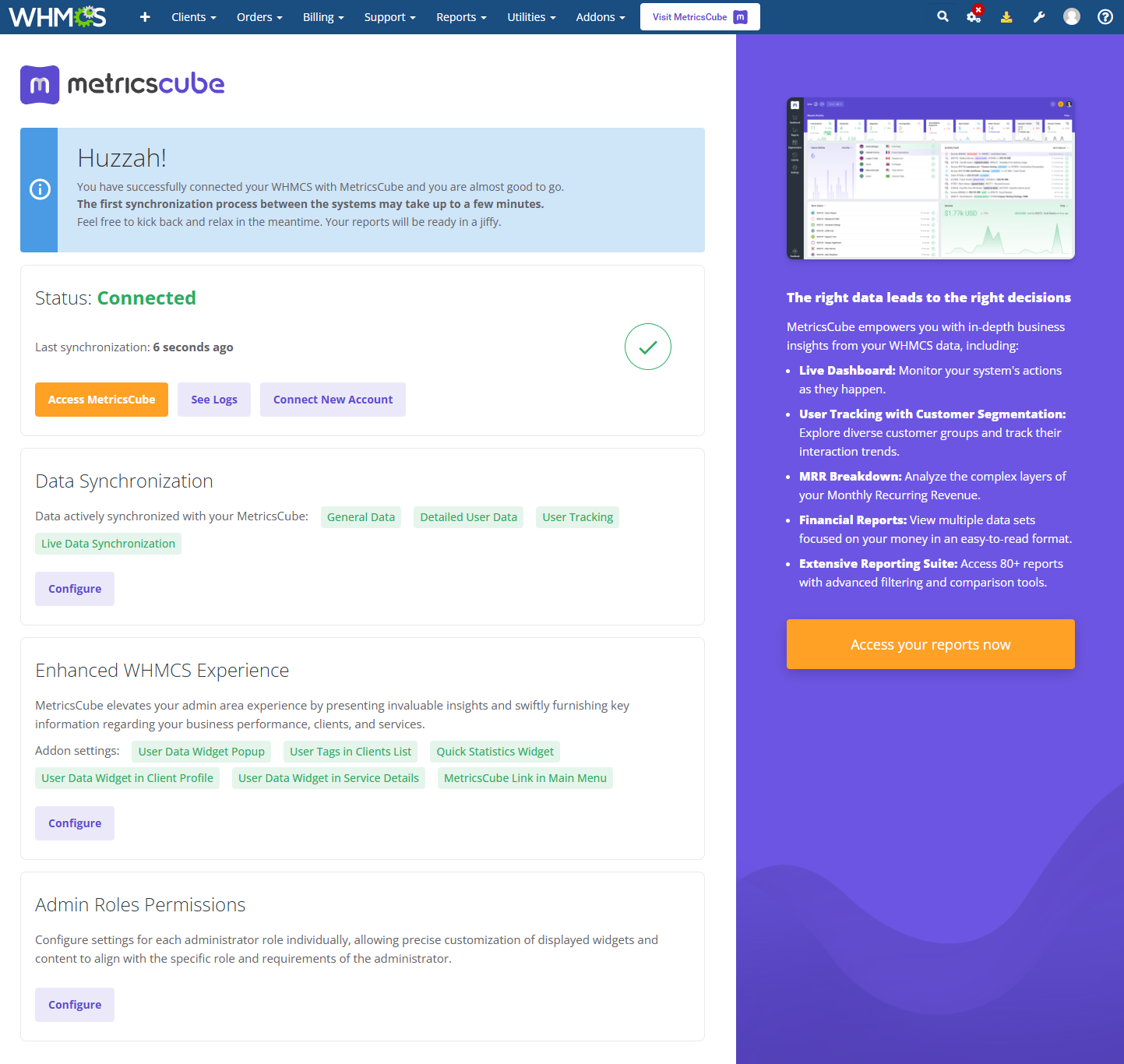
Task: Expand the Support dropdown menu
Action: [390, 17]
